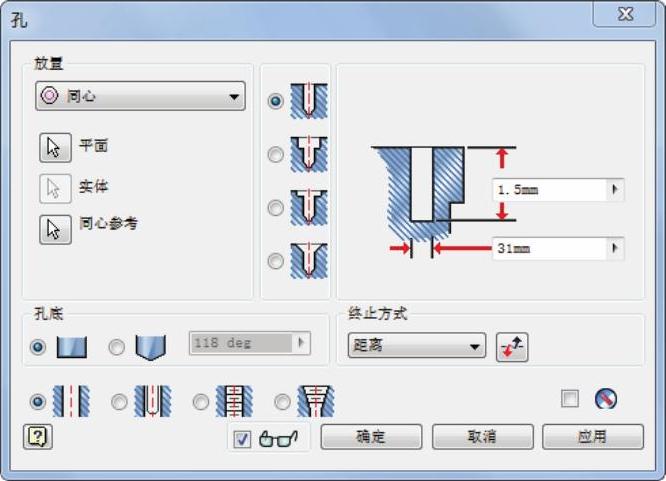
Task: Click the 应用 Apply button
Action: 593,436
